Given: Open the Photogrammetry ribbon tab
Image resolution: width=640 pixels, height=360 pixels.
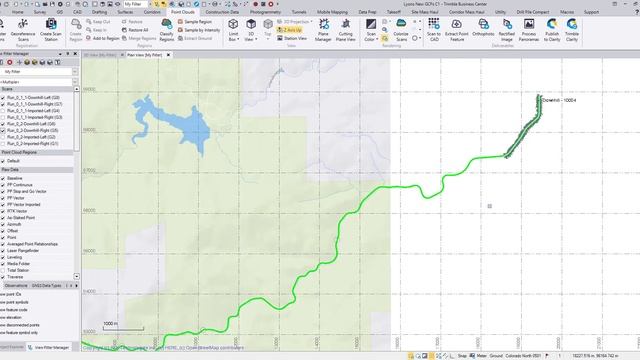Looking at the screenshot, I should 265,12.
